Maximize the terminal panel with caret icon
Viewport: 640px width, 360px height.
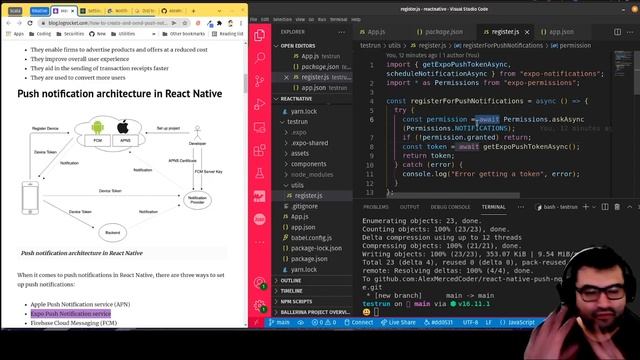629,207
